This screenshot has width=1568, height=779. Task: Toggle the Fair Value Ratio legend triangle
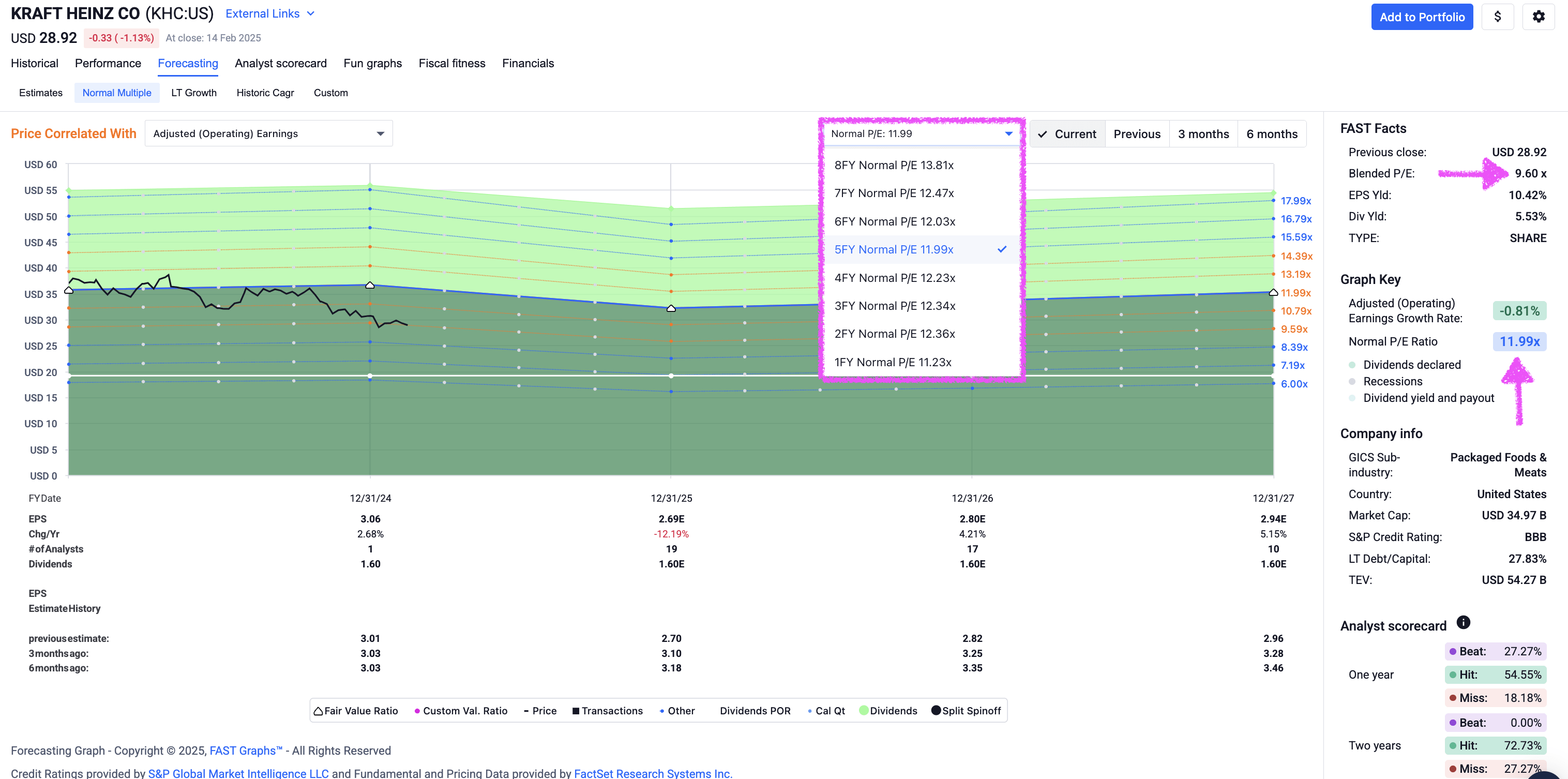319,711
